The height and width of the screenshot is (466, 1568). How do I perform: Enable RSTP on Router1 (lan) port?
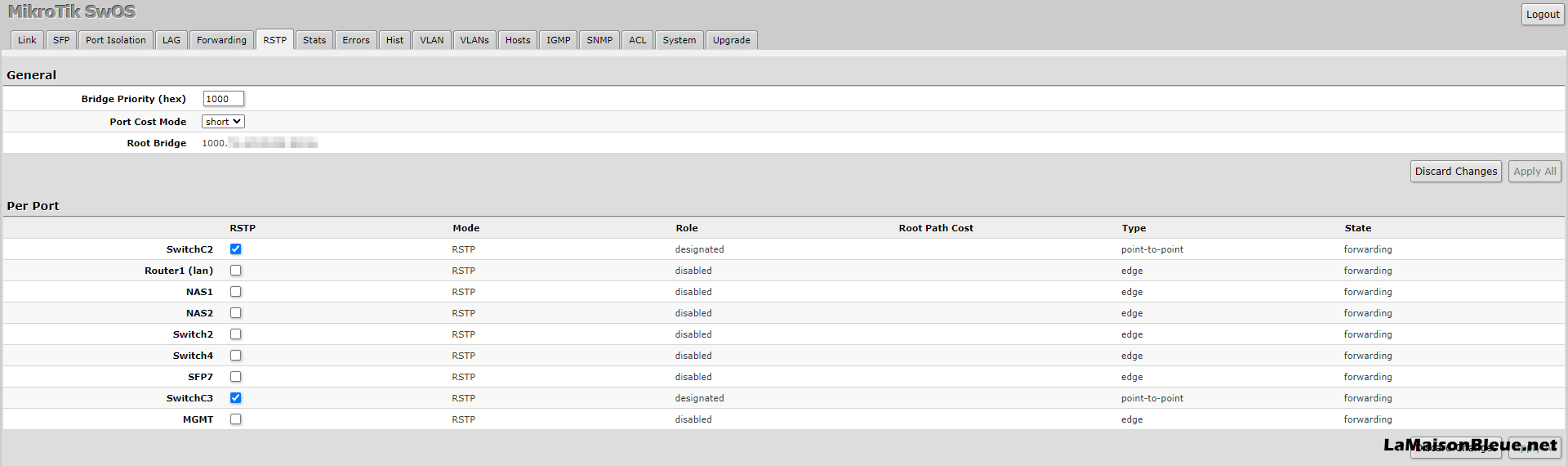(x=235, y=271)
